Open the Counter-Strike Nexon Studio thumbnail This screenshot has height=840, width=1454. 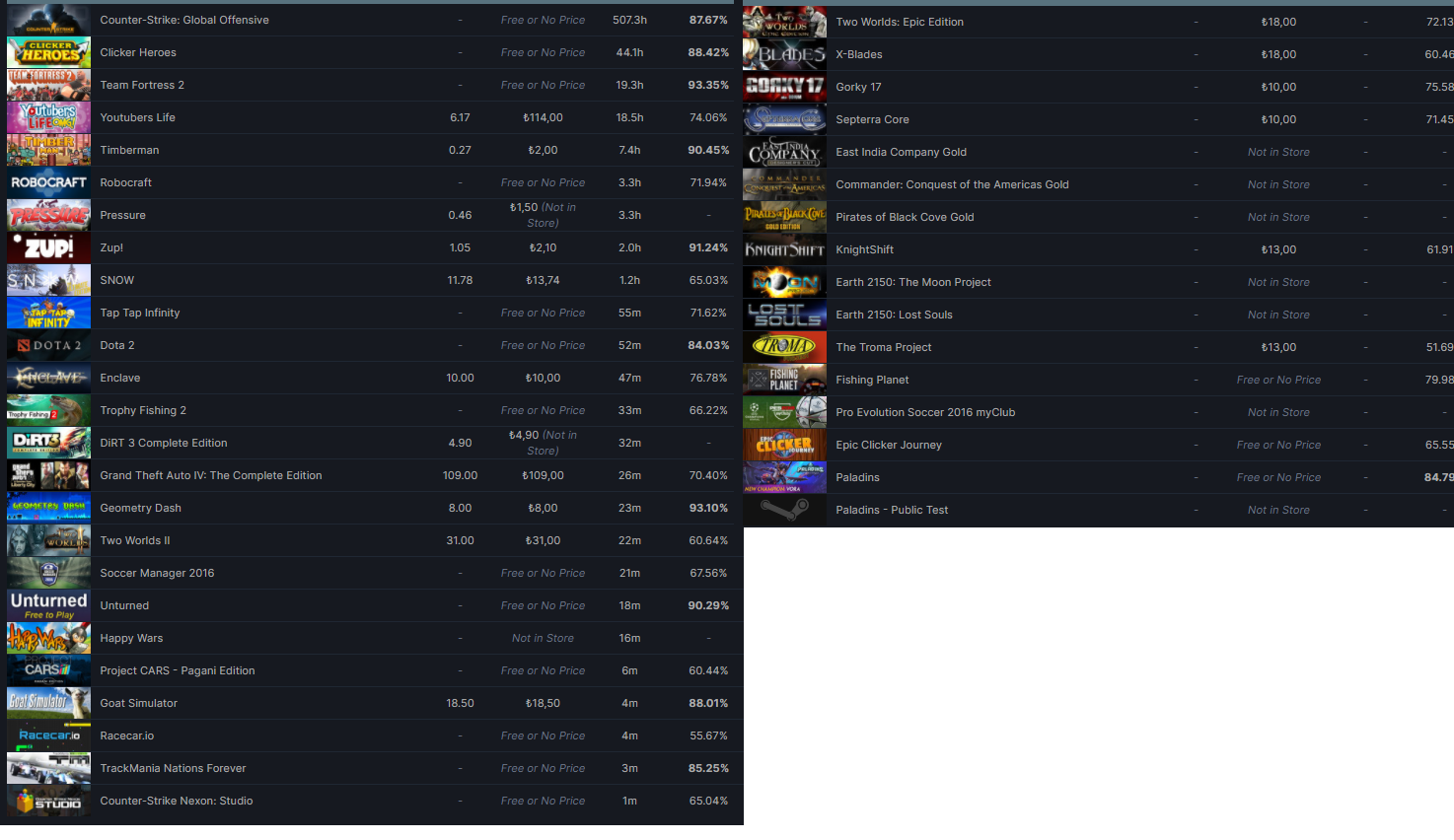tap(48, 801)
